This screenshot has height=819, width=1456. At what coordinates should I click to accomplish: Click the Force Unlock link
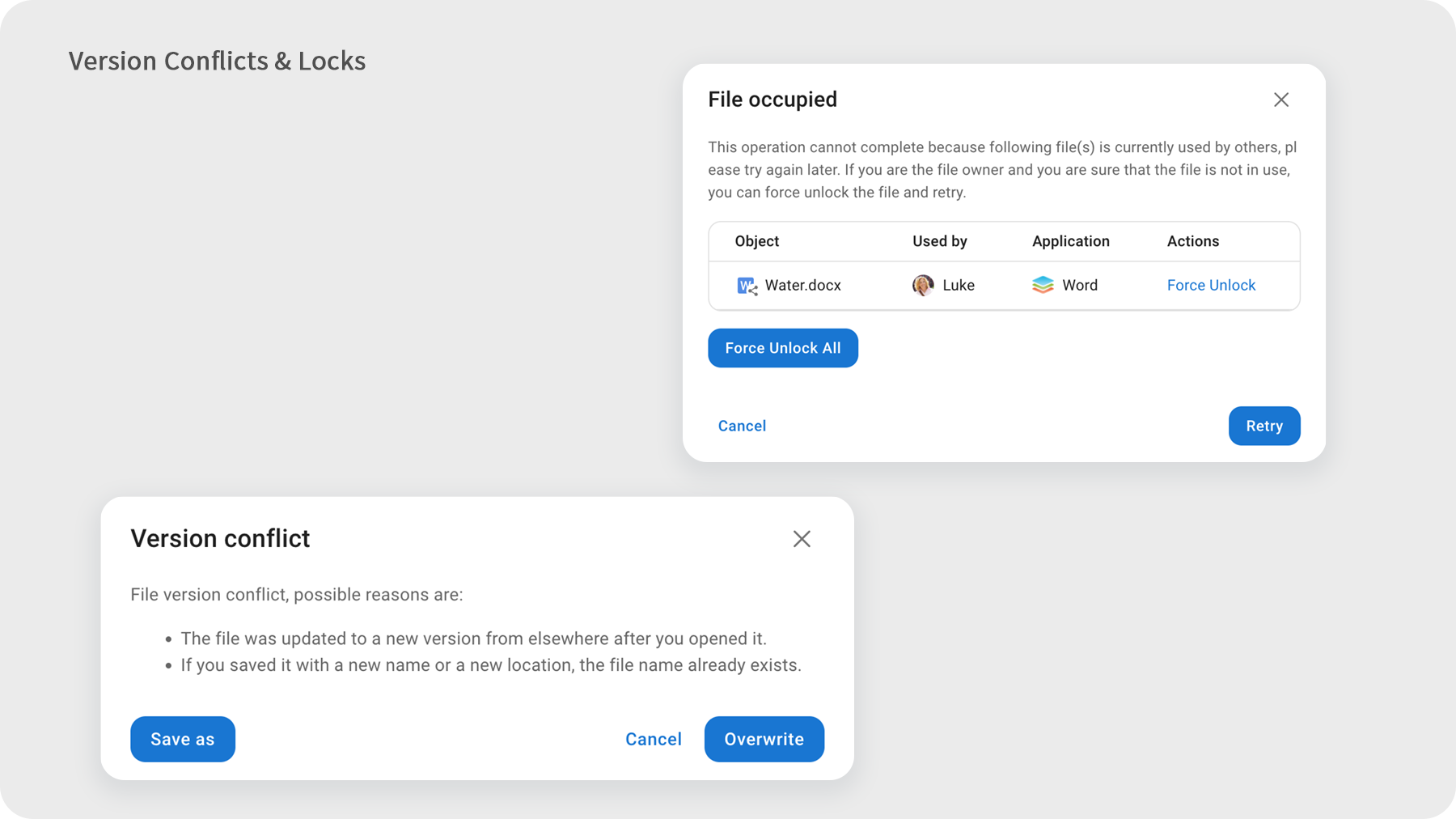[x=1211, y=285]
